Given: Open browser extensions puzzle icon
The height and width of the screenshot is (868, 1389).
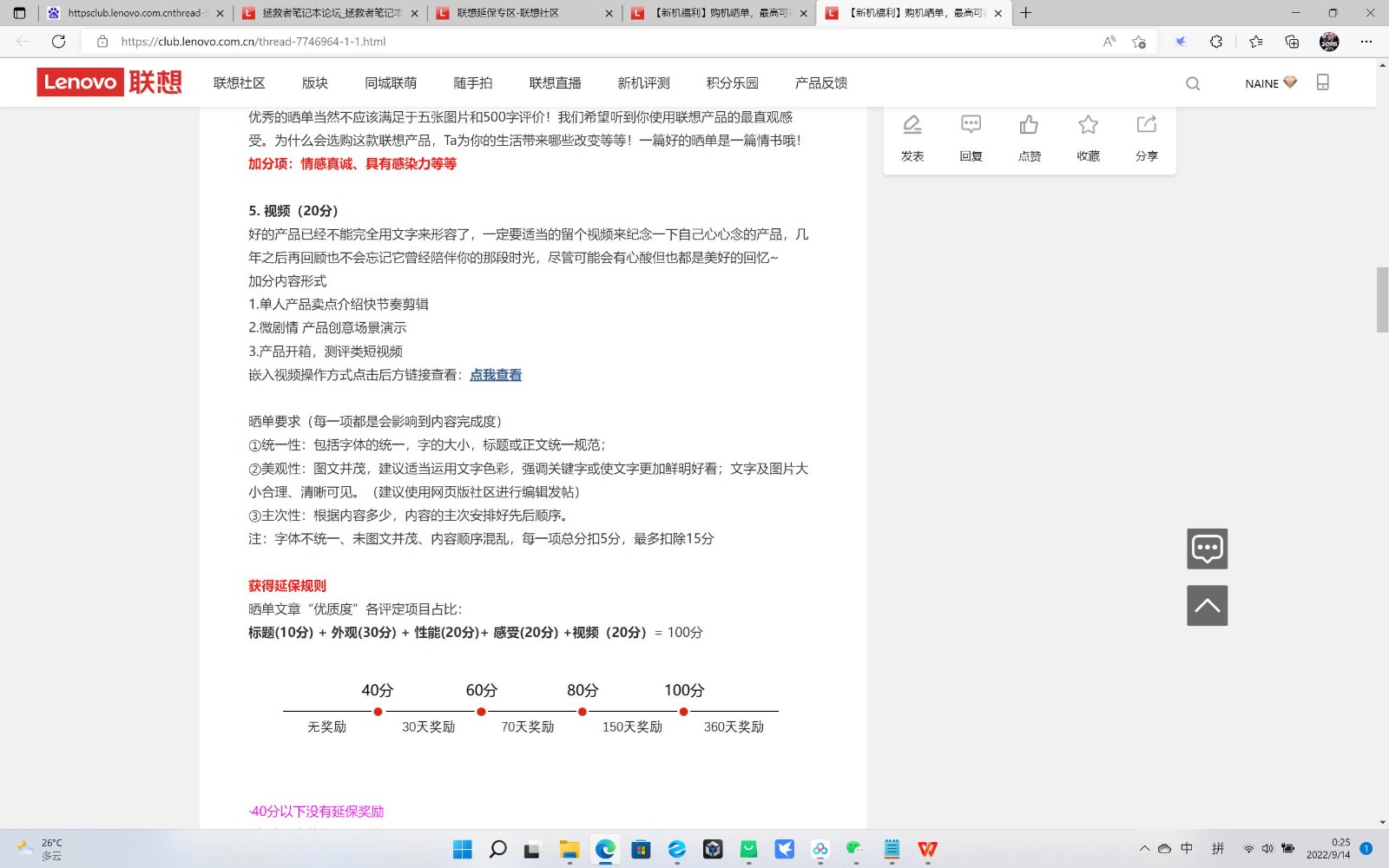Looking at the screenshot, I should tap(1216, 42).
